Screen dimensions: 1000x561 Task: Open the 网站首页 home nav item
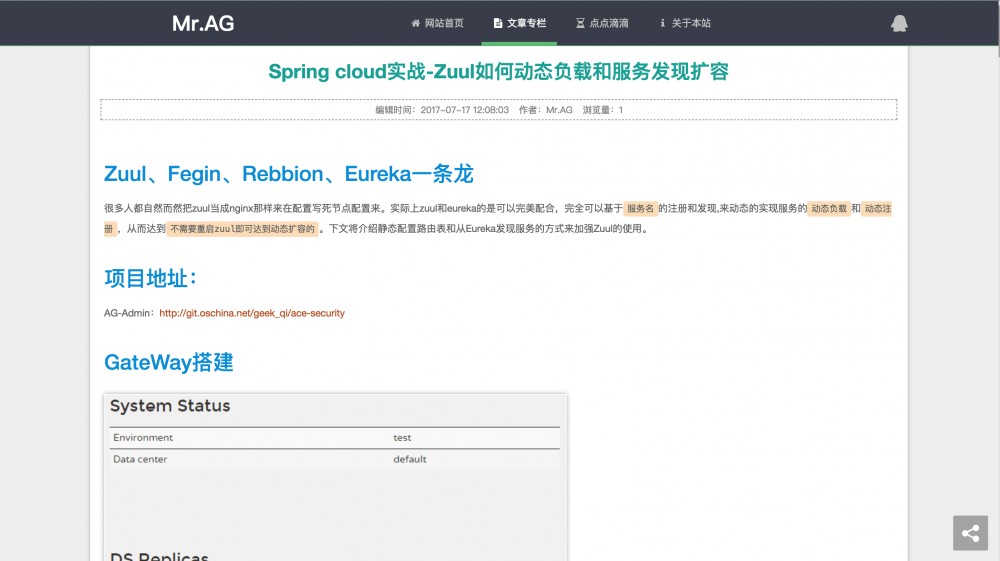pyautogui.click(x=438, y=23)
